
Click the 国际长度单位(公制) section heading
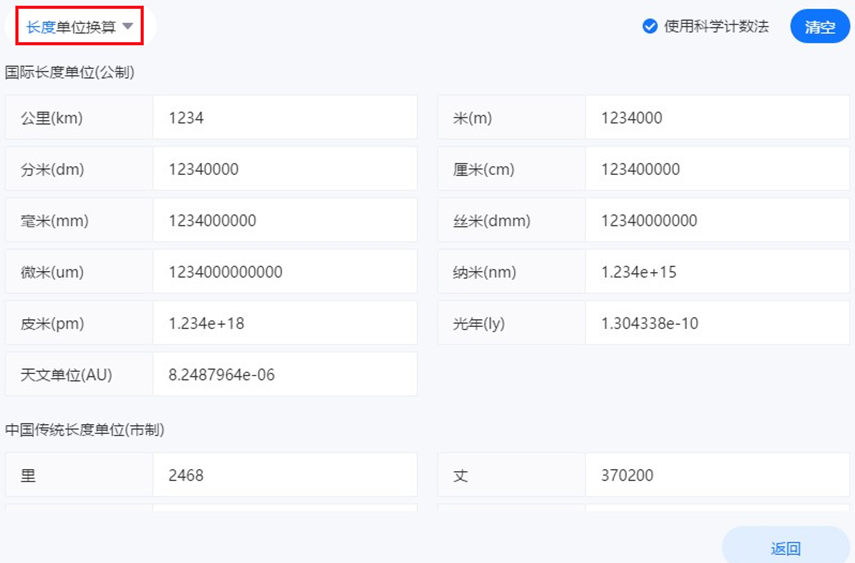click(x=70, y=72)
